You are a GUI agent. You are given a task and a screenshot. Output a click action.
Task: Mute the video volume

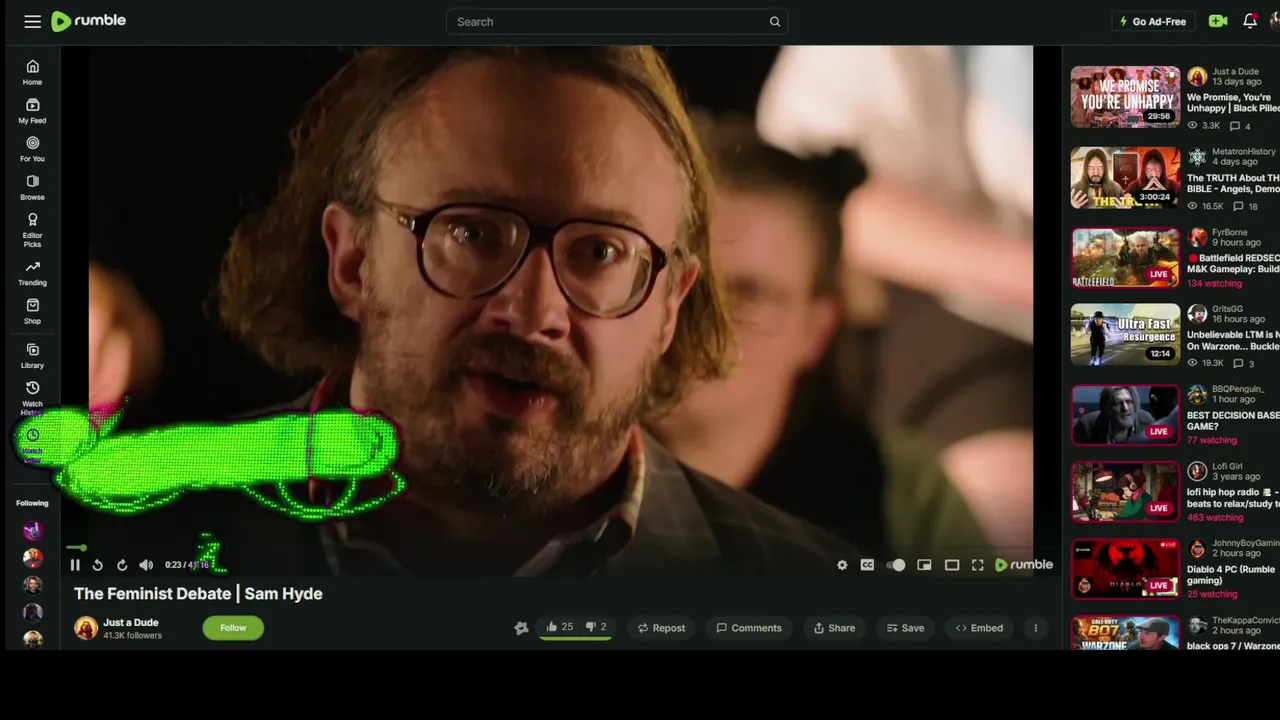click(146, 565)
